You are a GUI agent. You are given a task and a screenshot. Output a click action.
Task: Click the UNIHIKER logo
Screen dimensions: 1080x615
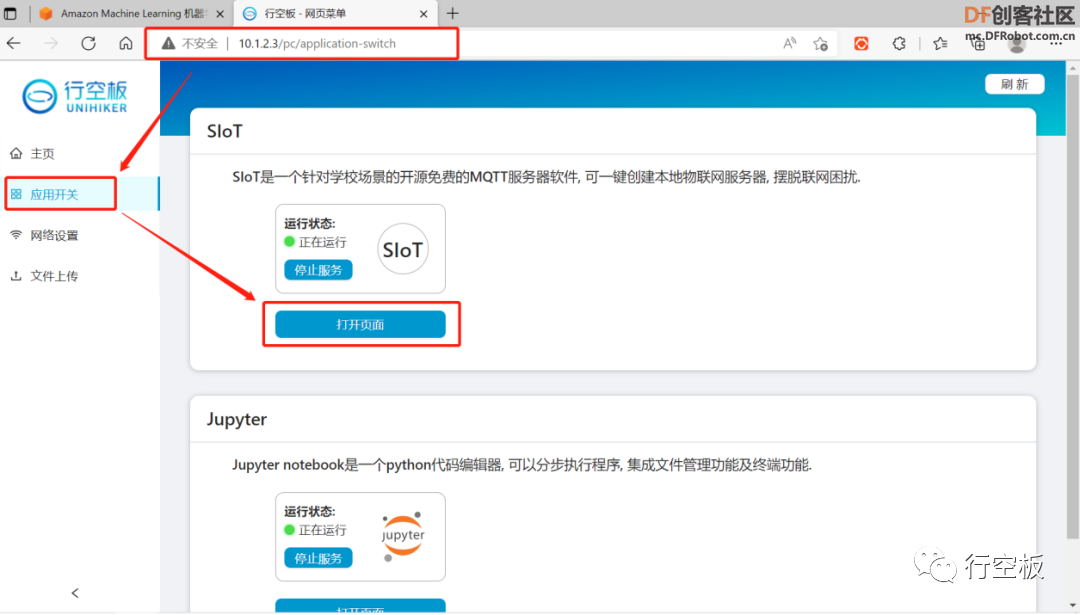point(75,96)
